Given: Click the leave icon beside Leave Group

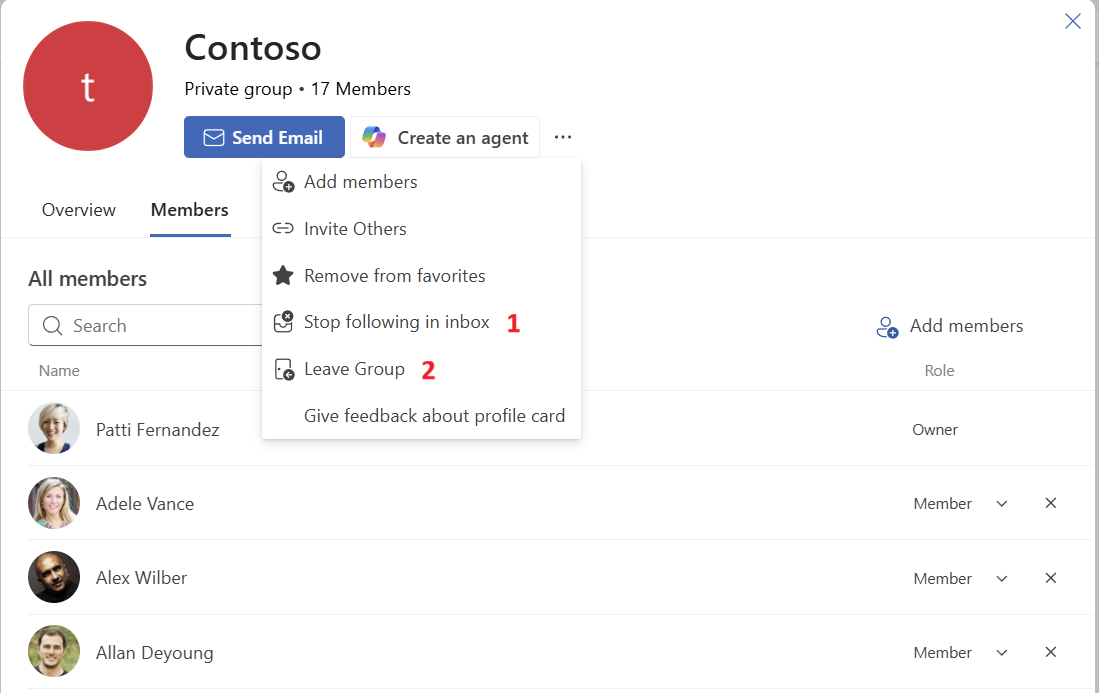Looking at the screenshot, I should [285, 369].
